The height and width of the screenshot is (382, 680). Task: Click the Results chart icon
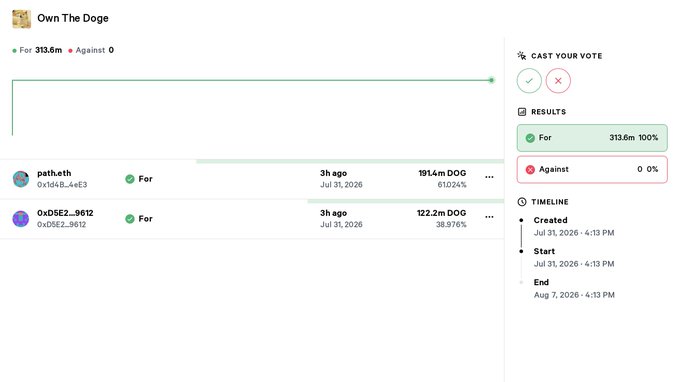click(x=522, y=112)
